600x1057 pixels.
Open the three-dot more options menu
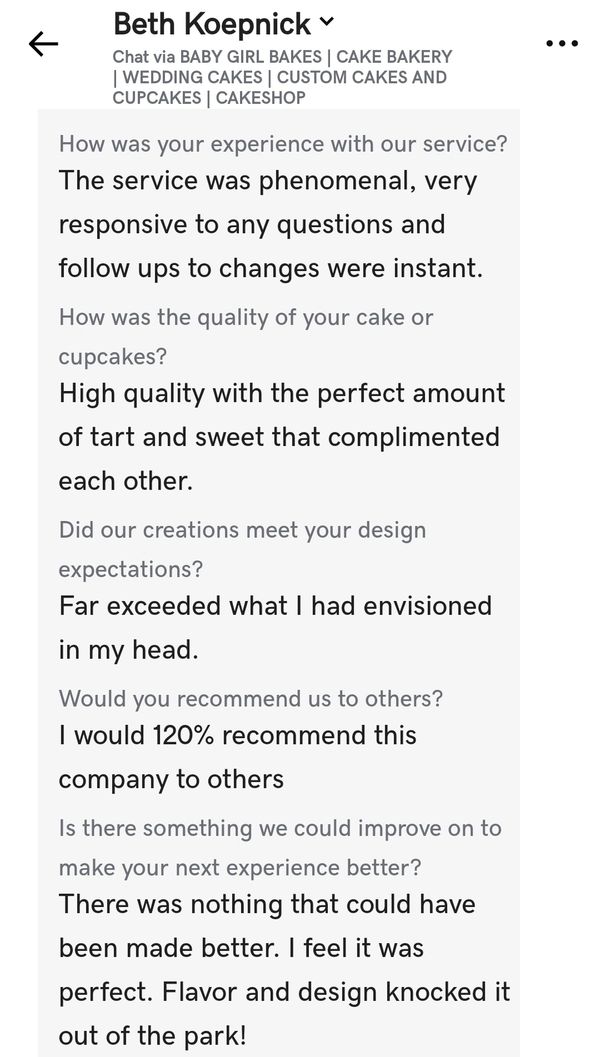(x=561, y=43)
